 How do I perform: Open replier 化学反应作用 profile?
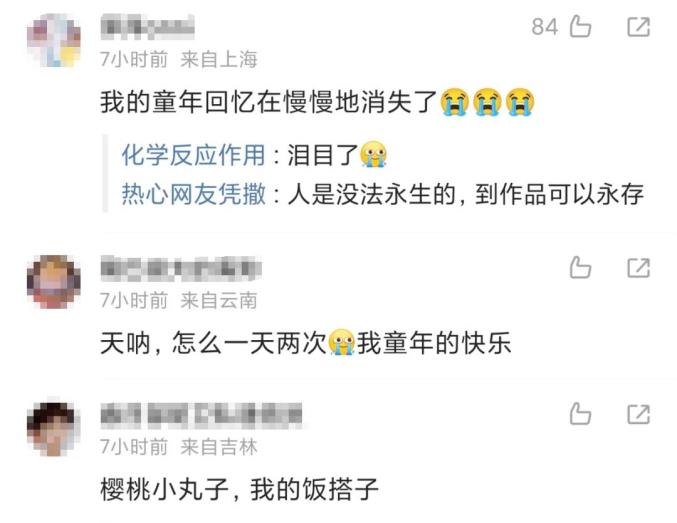click(x=193, y=155)
